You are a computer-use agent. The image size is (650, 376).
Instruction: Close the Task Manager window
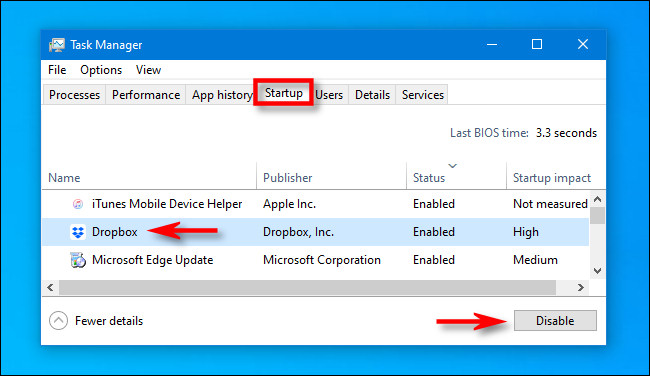coord(583,44)
